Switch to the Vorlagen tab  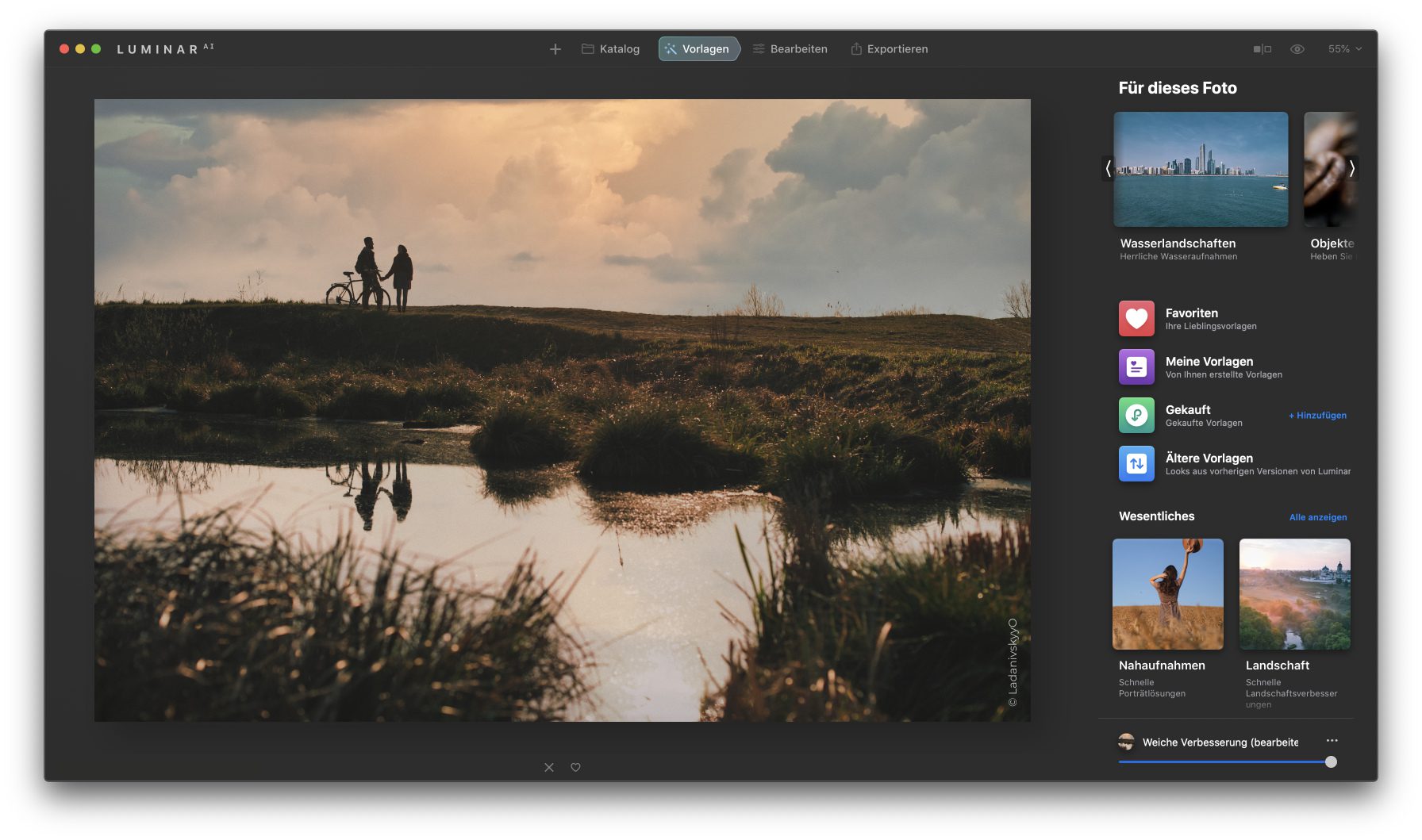(x=698, y=49)
